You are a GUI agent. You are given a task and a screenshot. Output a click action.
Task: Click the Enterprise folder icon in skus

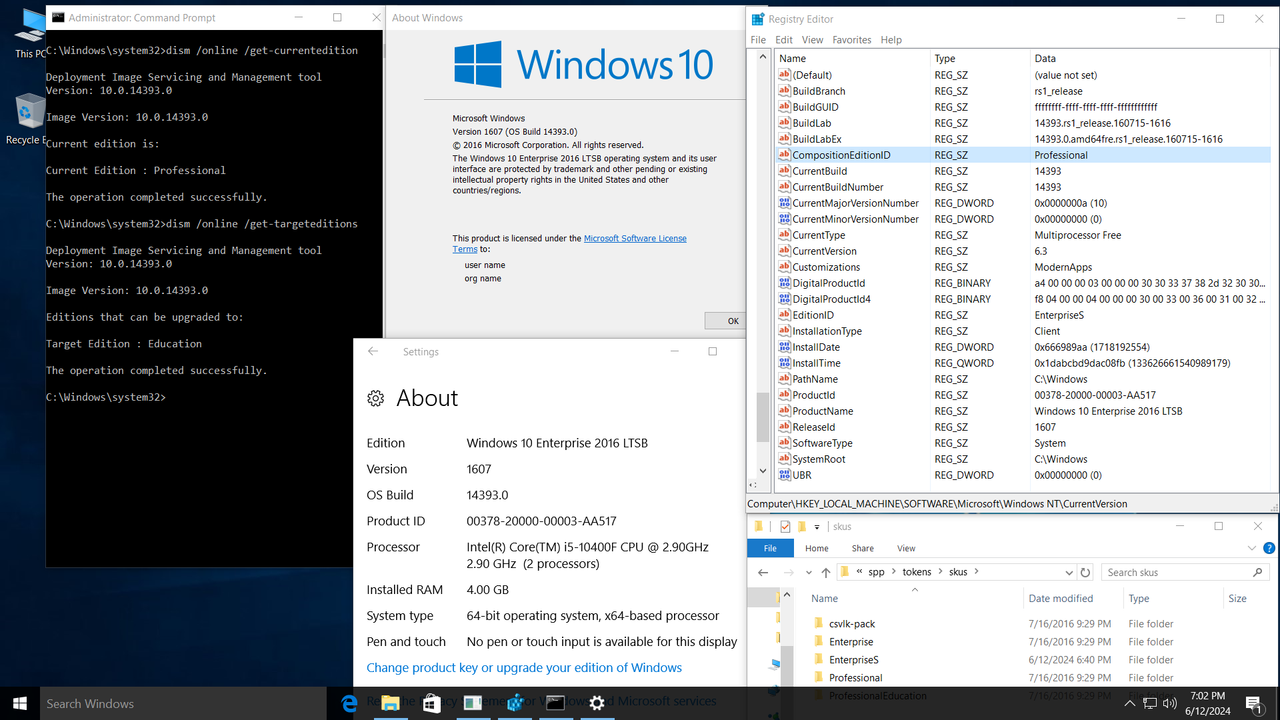820,642
